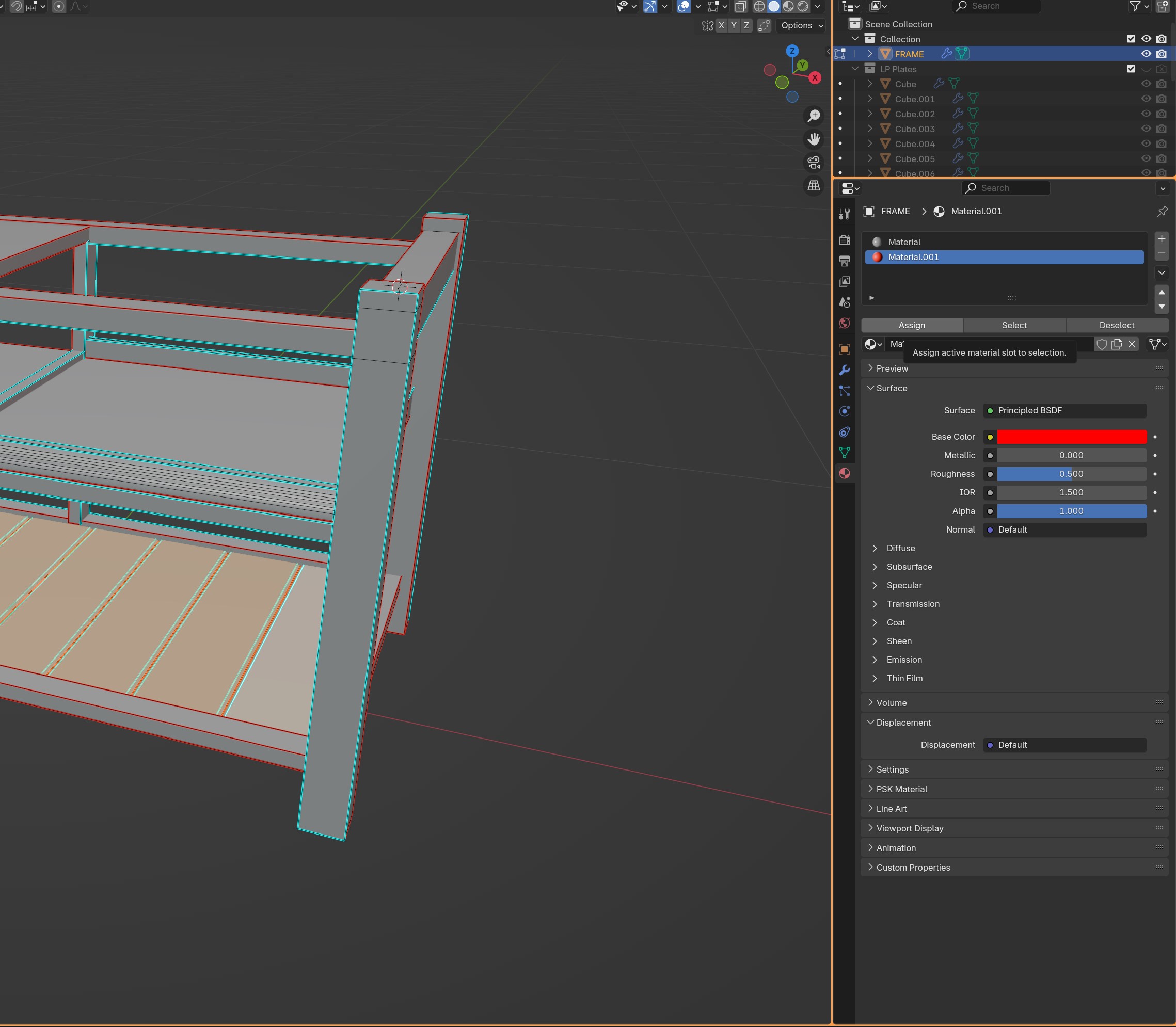Open the Object Constraints properties tab

click(844, 431)
